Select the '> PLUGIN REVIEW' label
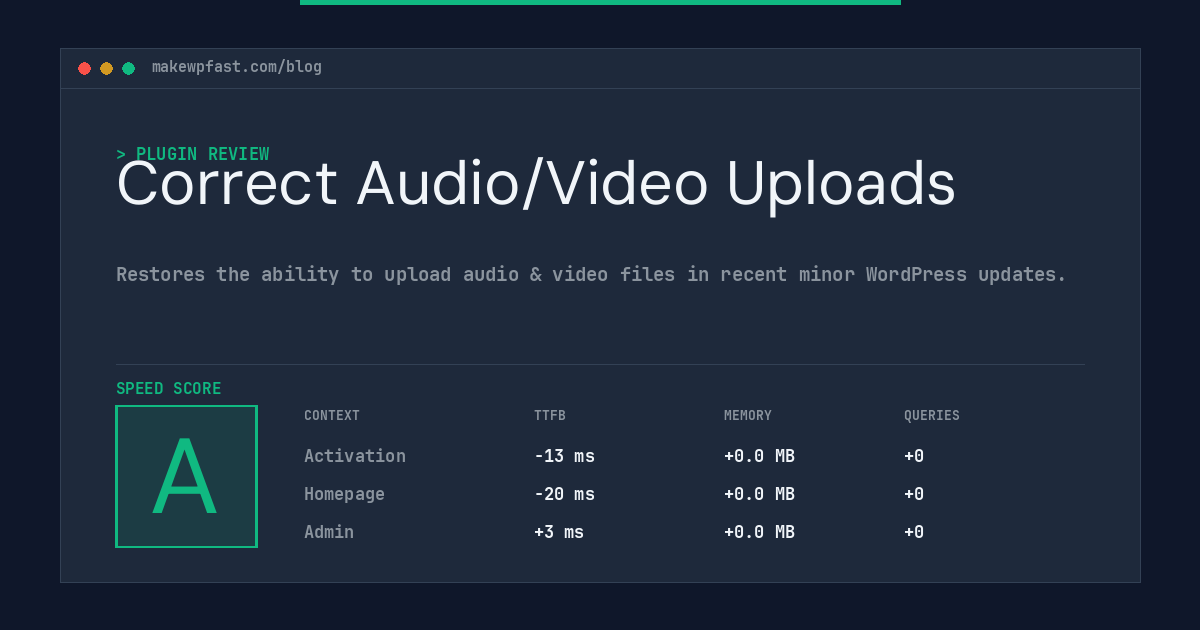 (193, 154)
